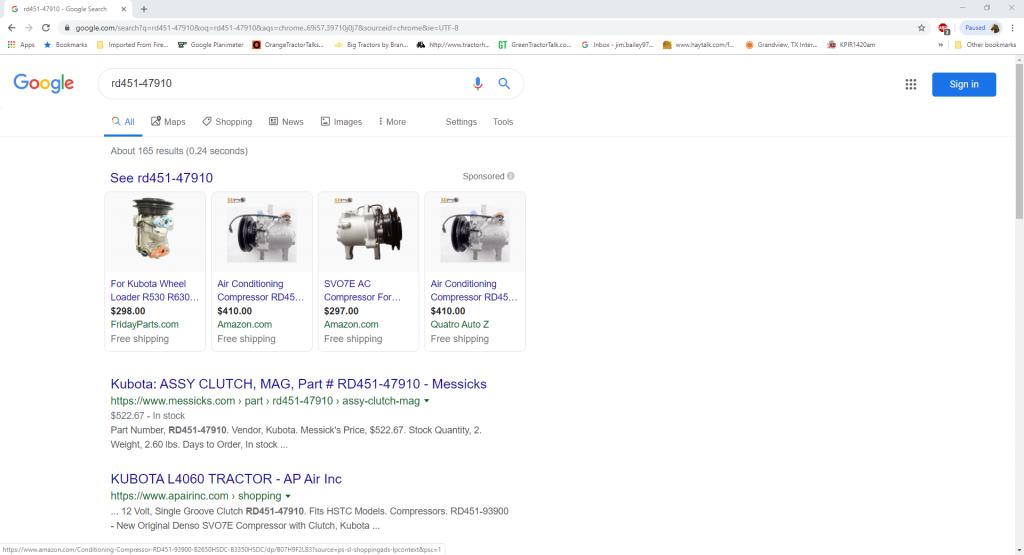Expand messicks.com result dropdown arrow

[x=426, y=401]
